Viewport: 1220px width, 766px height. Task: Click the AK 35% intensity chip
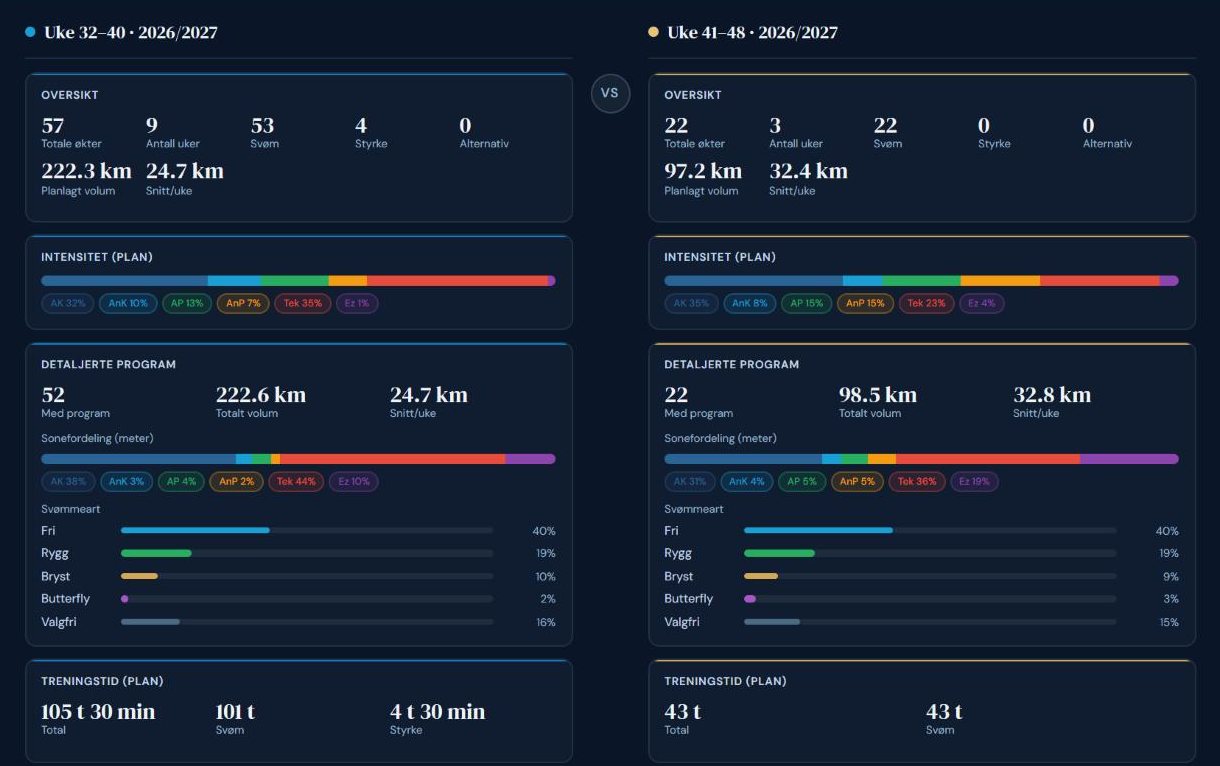(691, 303)
